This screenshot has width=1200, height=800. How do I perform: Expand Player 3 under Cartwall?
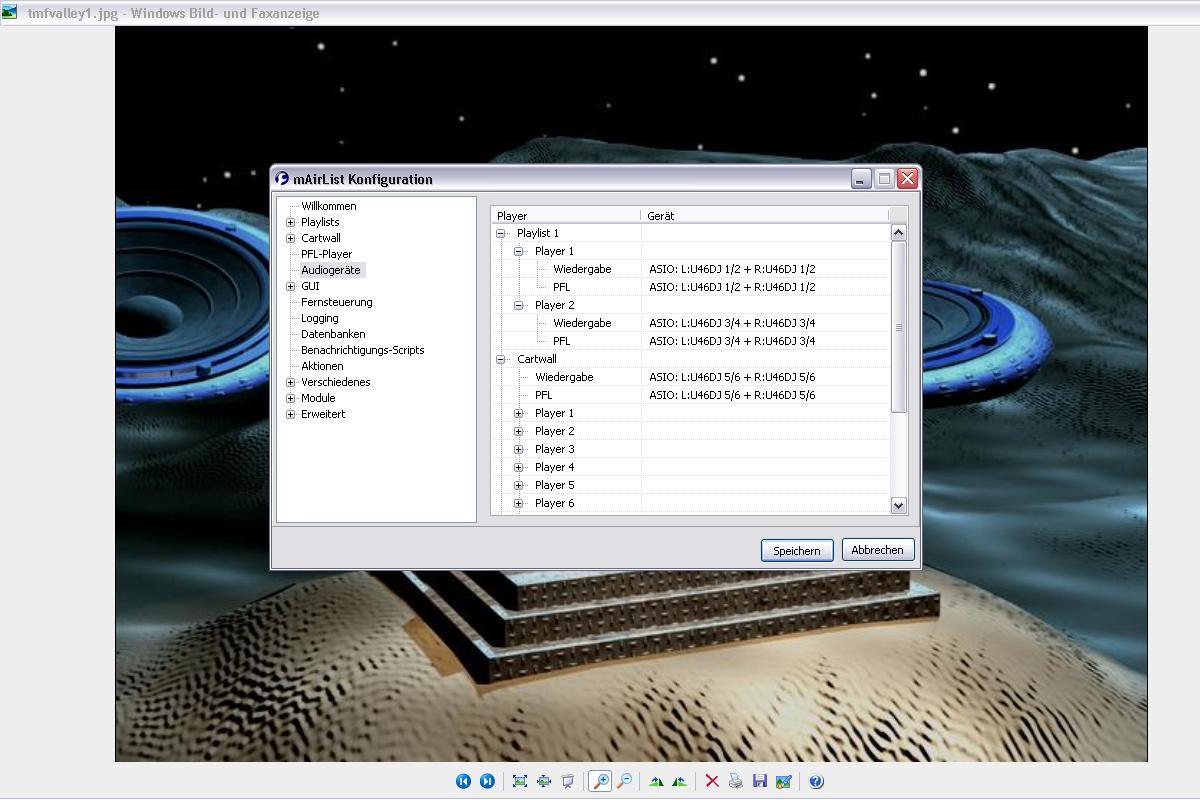pyautogui.click(x=519, y=449)
